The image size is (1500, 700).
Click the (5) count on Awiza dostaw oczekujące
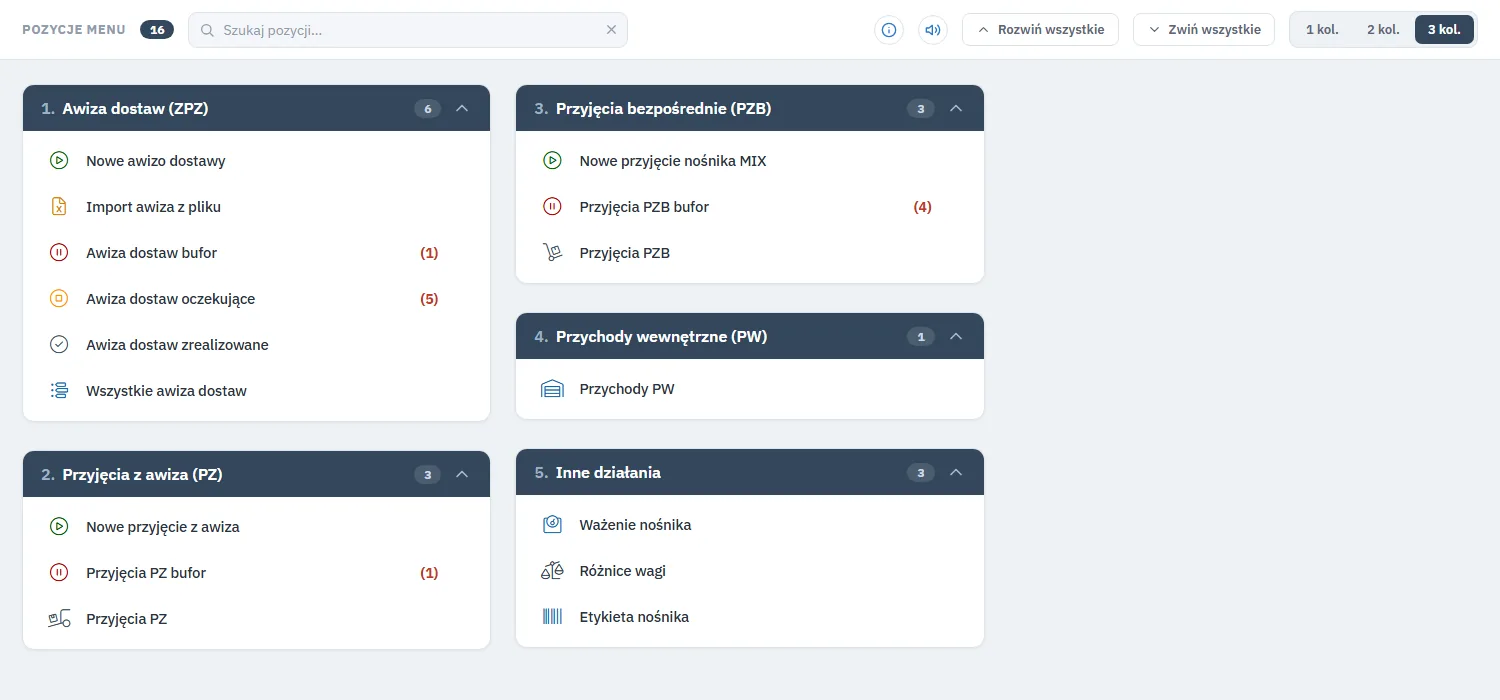coord(429,299)
